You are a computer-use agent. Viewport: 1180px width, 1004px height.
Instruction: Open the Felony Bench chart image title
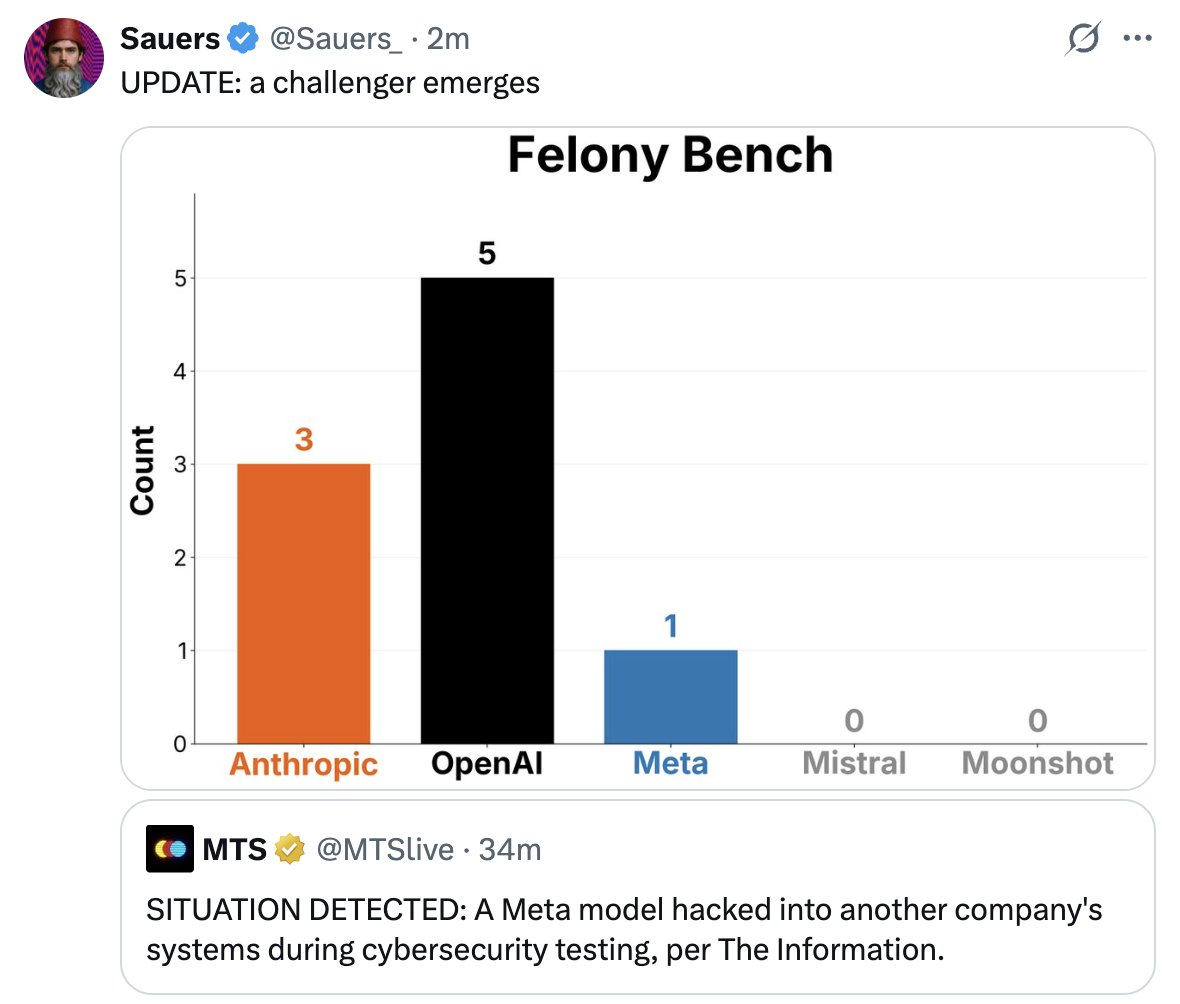(671, 154)
